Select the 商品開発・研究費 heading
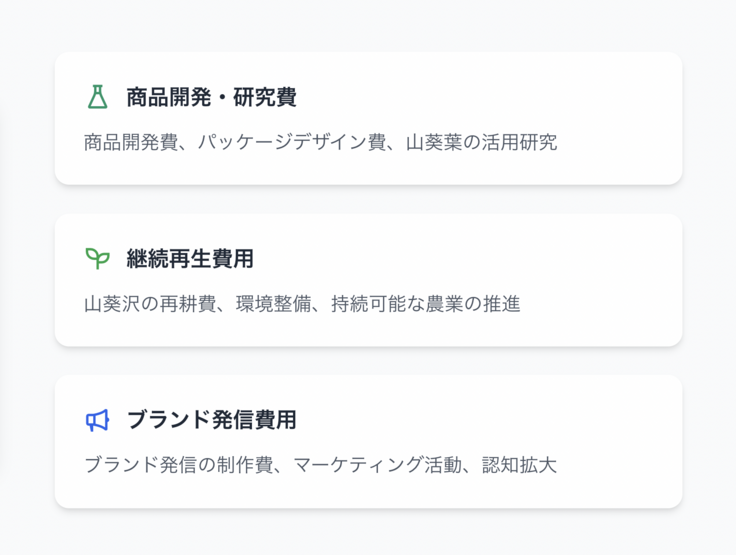 click(211, 97)
